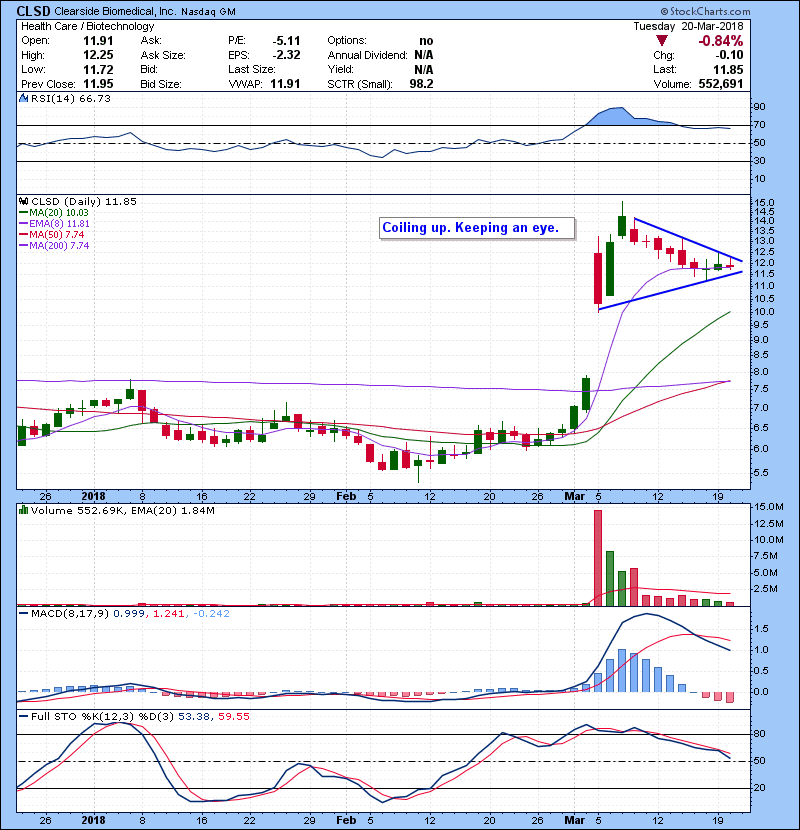Viewport: 800px width, 830px height.
Task: Click the tall green candlestick after Mar 5
Action: click(610, 269)
